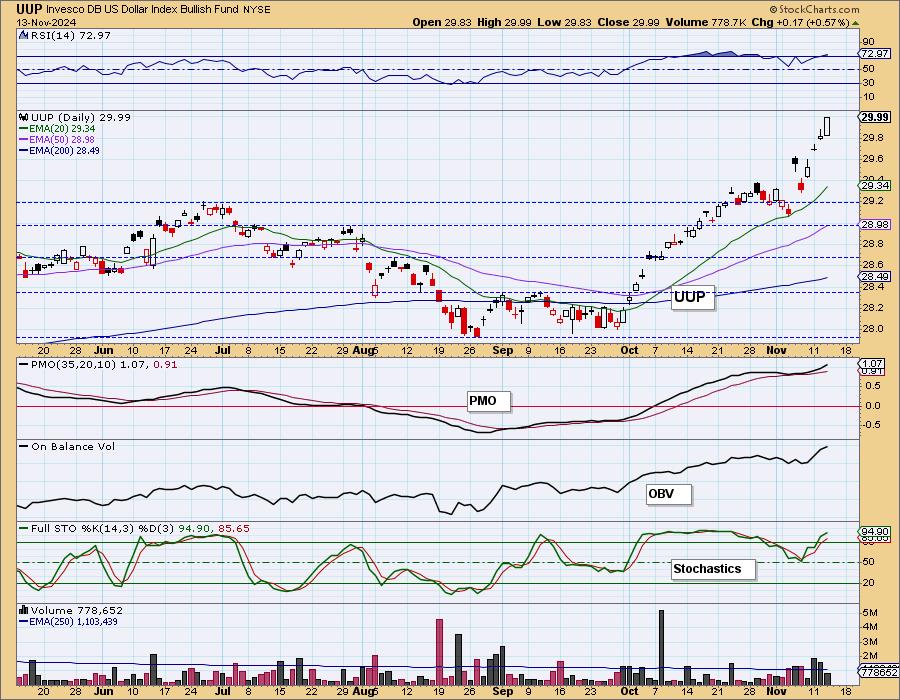Click the 28.98 EMA price tag on the axis

click(874, 225)
